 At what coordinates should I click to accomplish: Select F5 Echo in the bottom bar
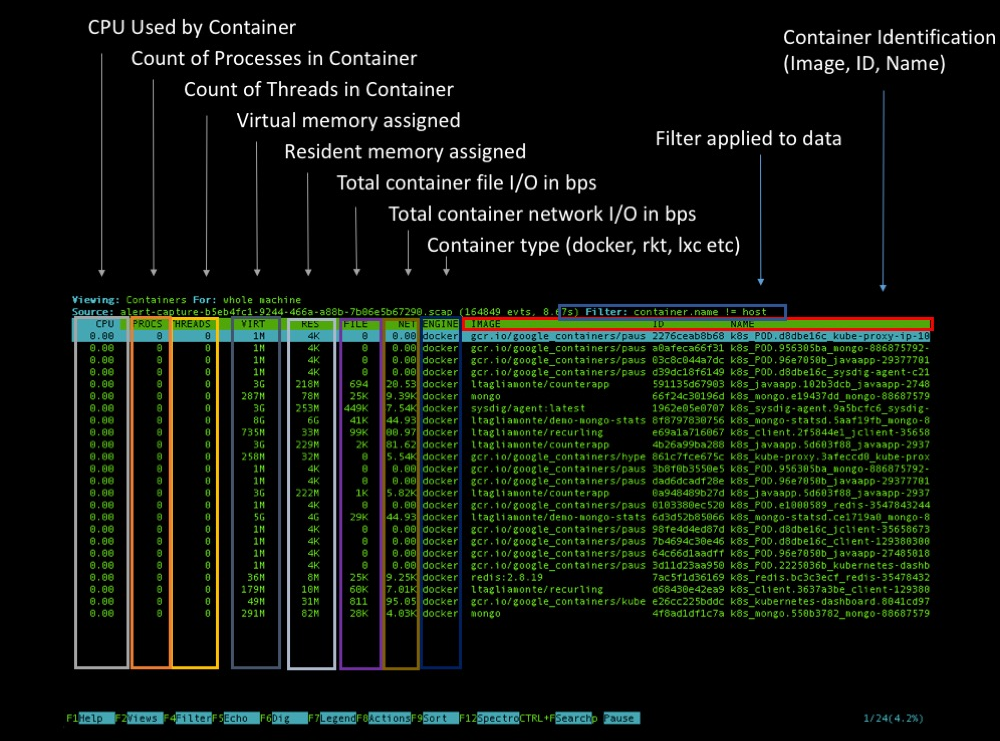(x=236, y=718)
